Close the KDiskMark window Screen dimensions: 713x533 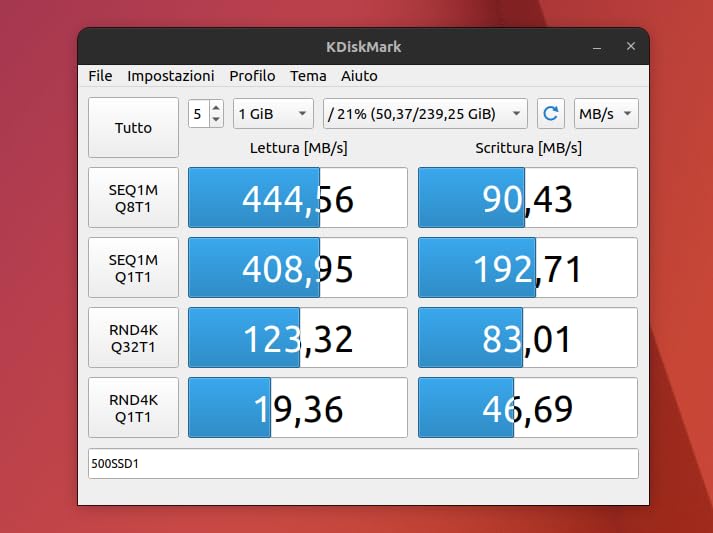(631, 46)
